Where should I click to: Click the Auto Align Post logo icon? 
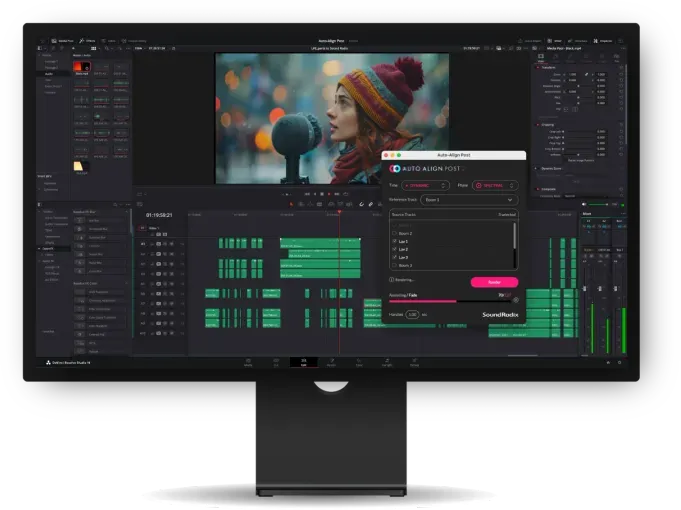pyautogui.click(x=395, y=169)
